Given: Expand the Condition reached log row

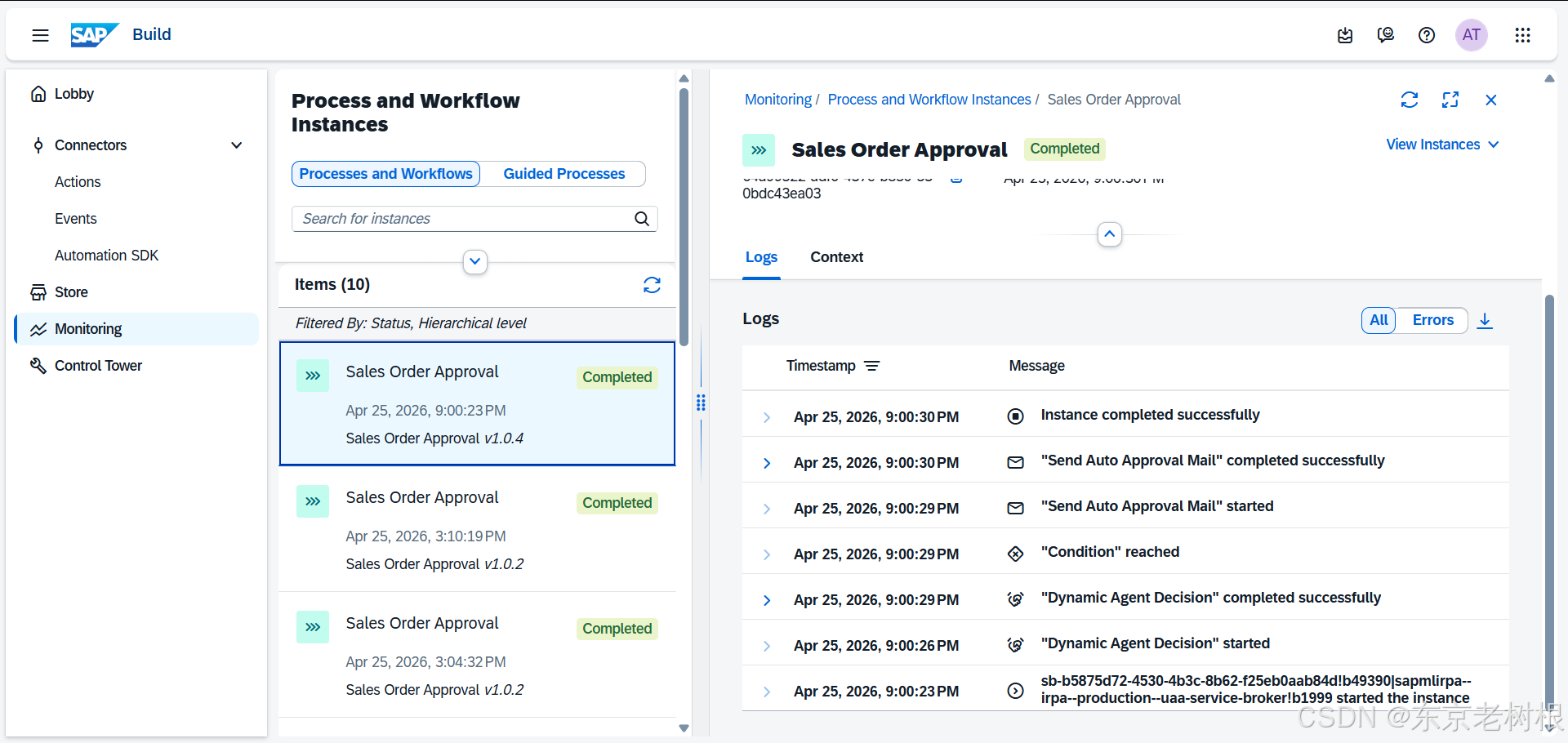Looking at the screenshot, I should pyautogui.click(x=767, y=554).
